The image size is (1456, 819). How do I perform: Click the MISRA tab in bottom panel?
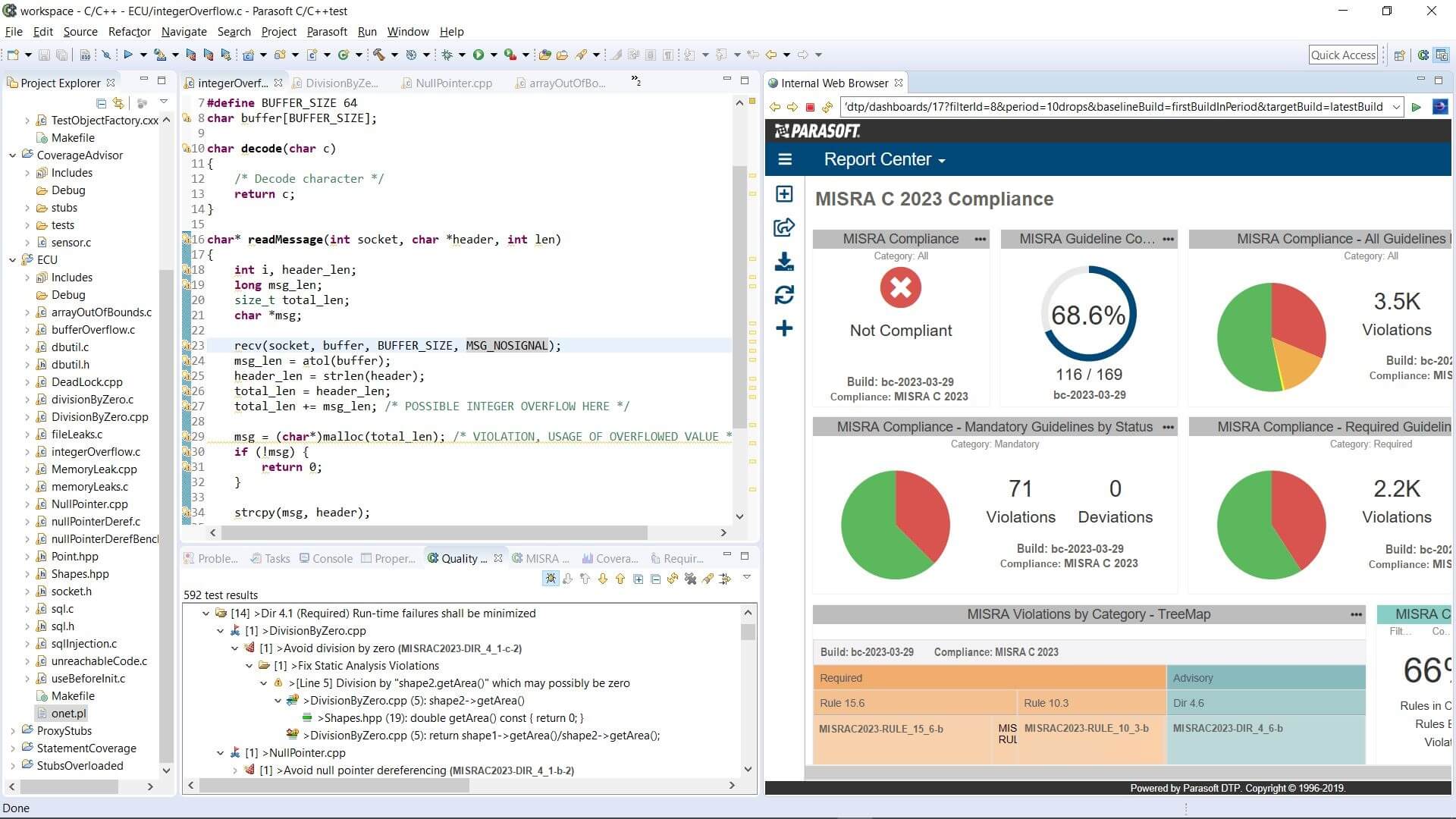click(x=543, y=558)
